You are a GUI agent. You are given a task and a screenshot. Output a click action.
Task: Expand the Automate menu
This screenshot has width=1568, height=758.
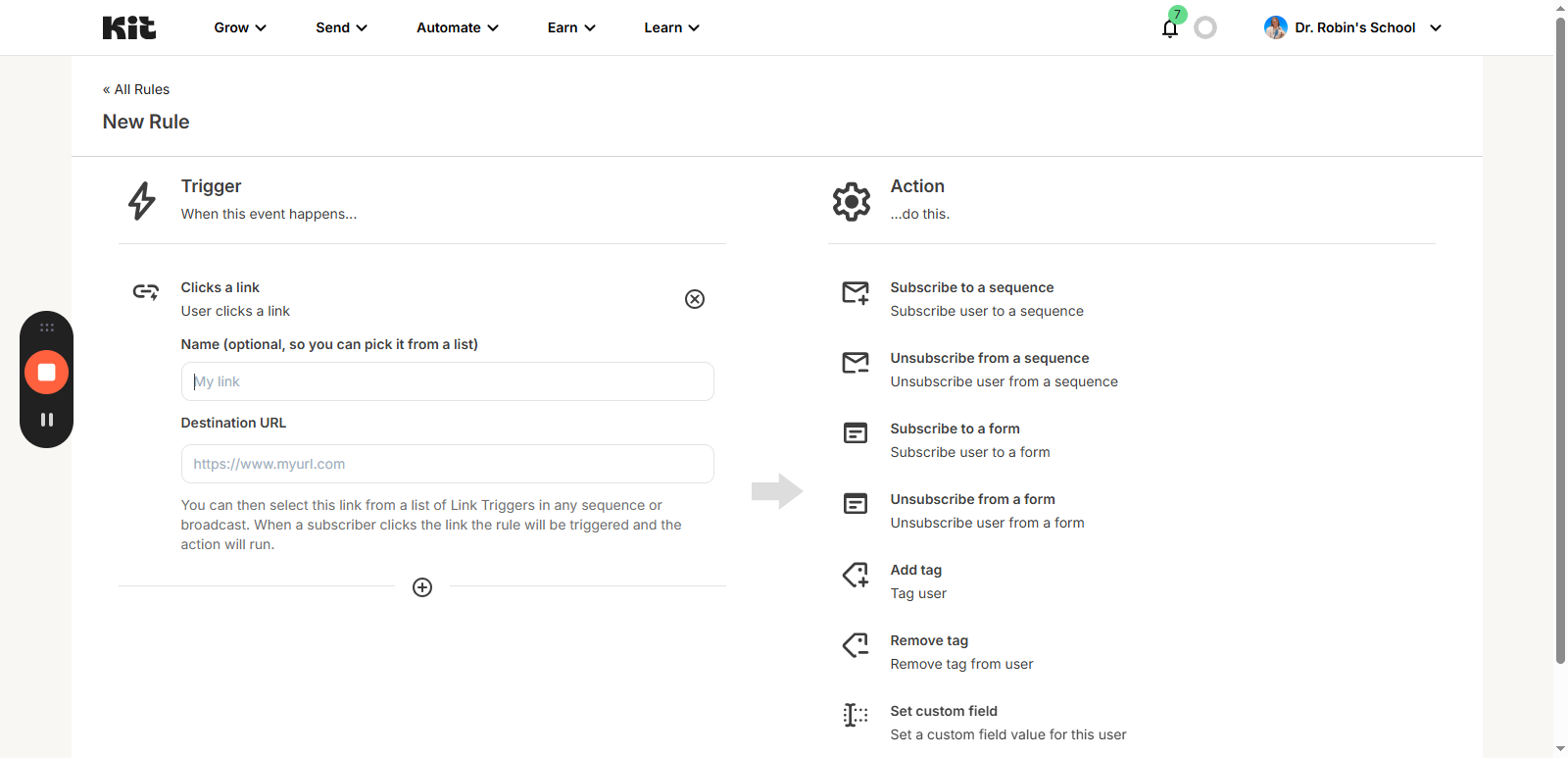(457, 27)
